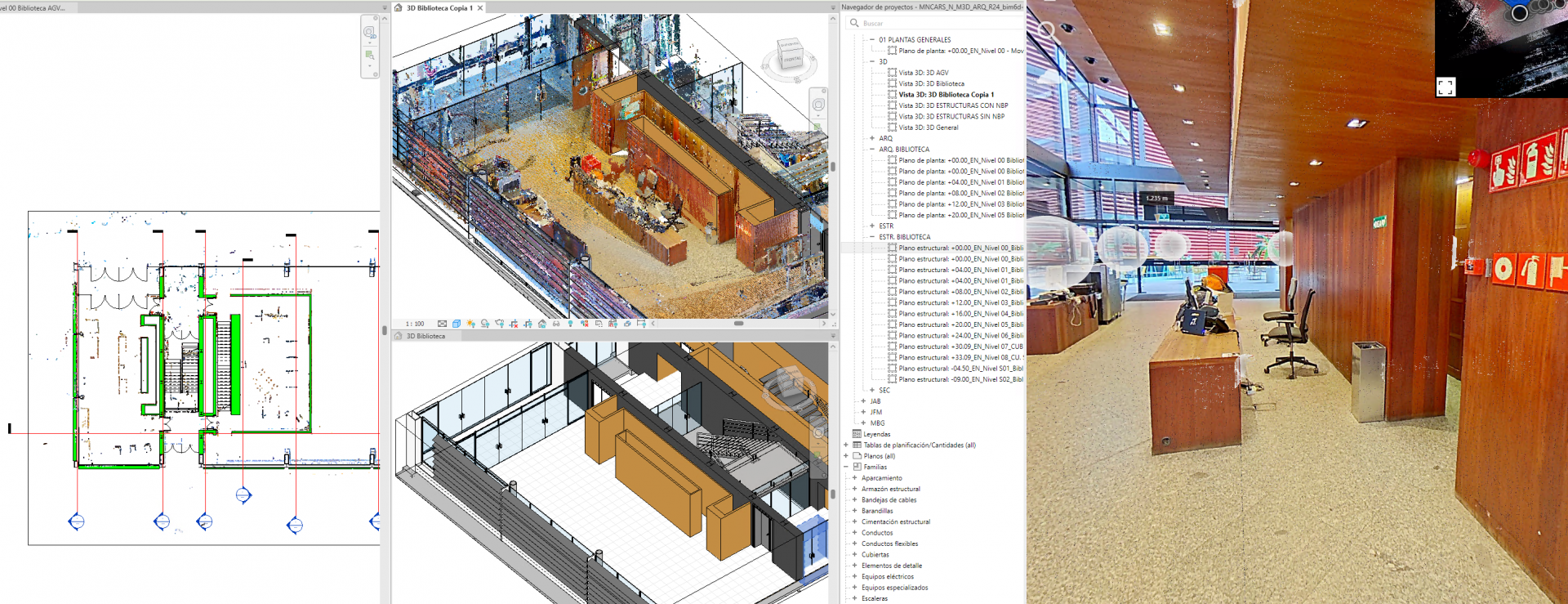
Task: Switch to the 3D Biblioteca Copia 1 tab
Action: click(439, 8)
